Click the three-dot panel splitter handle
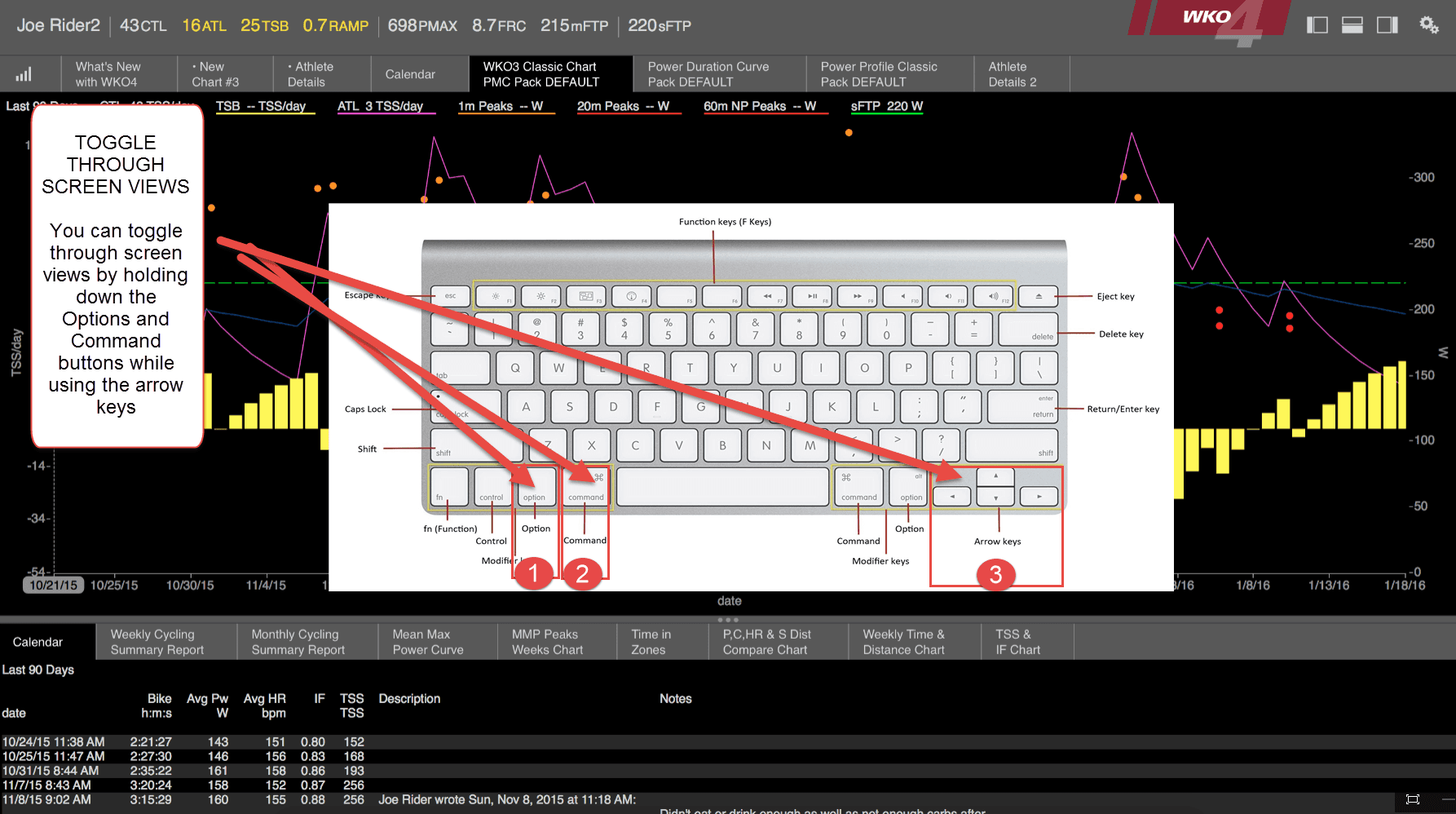 coord(728,620)
